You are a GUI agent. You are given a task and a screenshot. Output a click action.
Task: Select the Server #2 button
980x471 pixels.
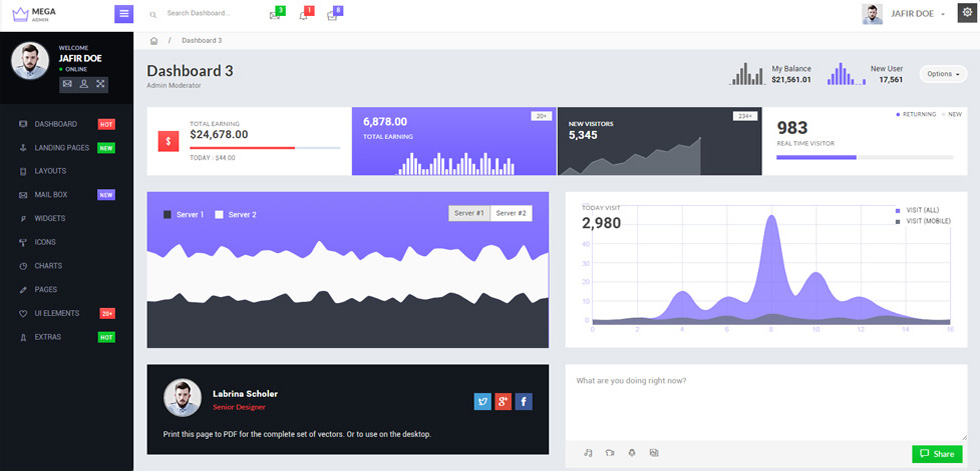tap(511, 214)
